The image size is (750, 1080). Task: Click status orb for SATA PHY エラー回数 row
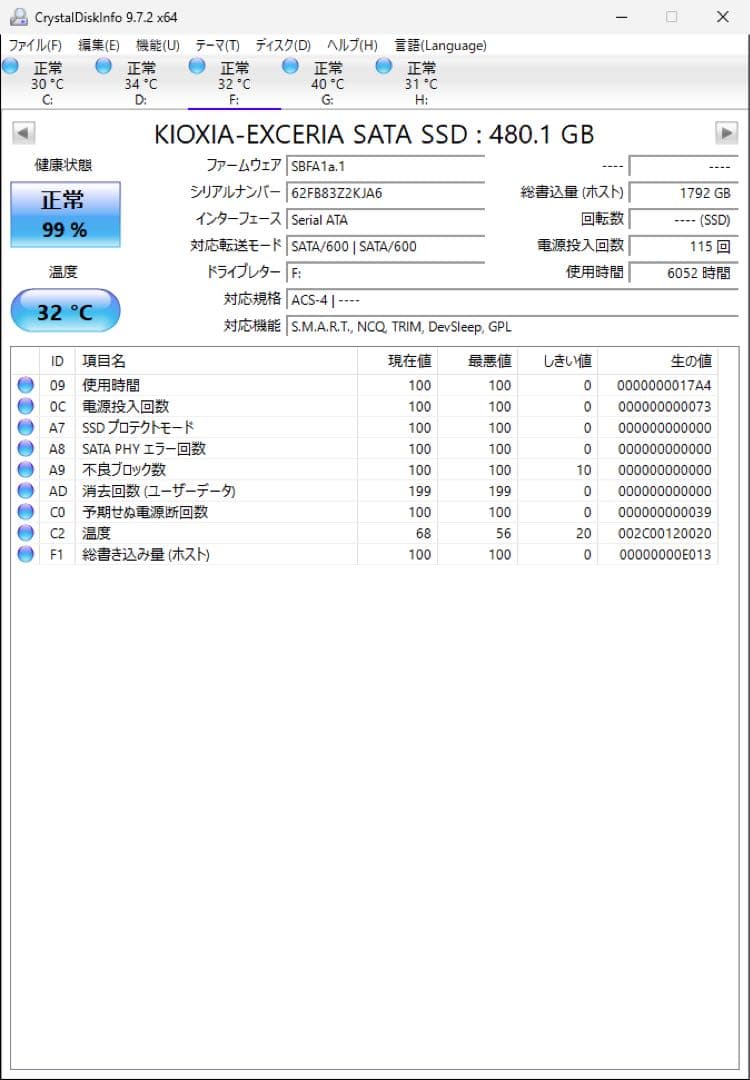tap(25, 448)
